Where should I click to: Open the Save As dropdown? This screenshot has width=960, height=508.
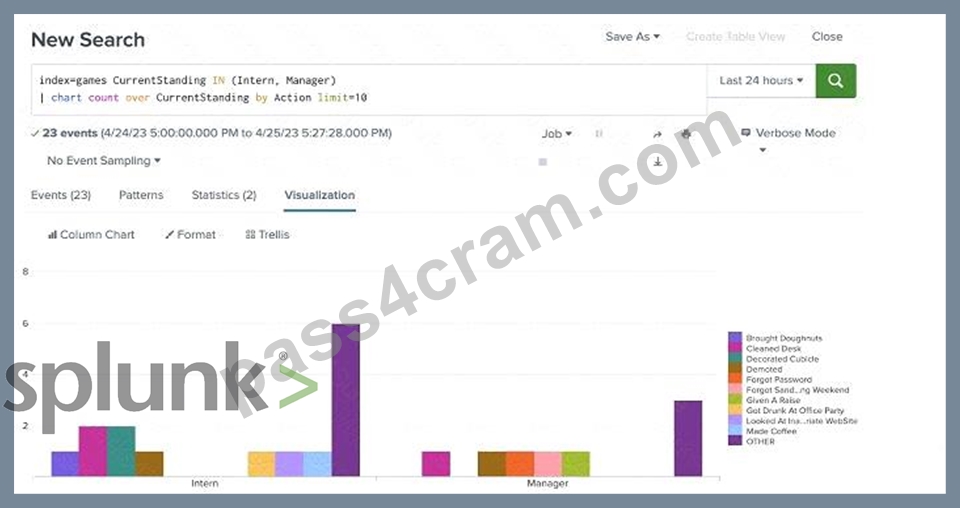(632, 37)
